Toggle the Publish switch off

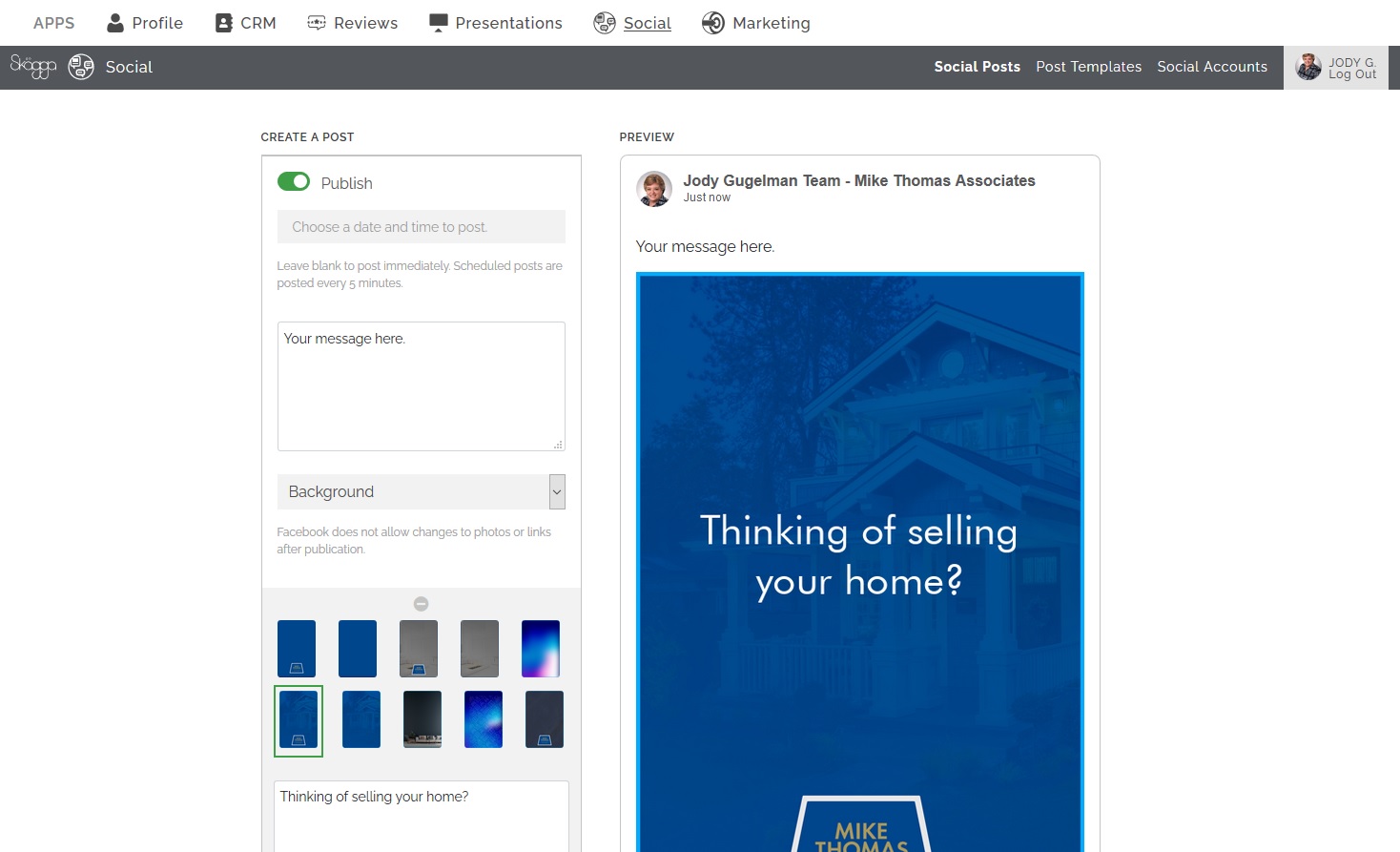point(294,181)
